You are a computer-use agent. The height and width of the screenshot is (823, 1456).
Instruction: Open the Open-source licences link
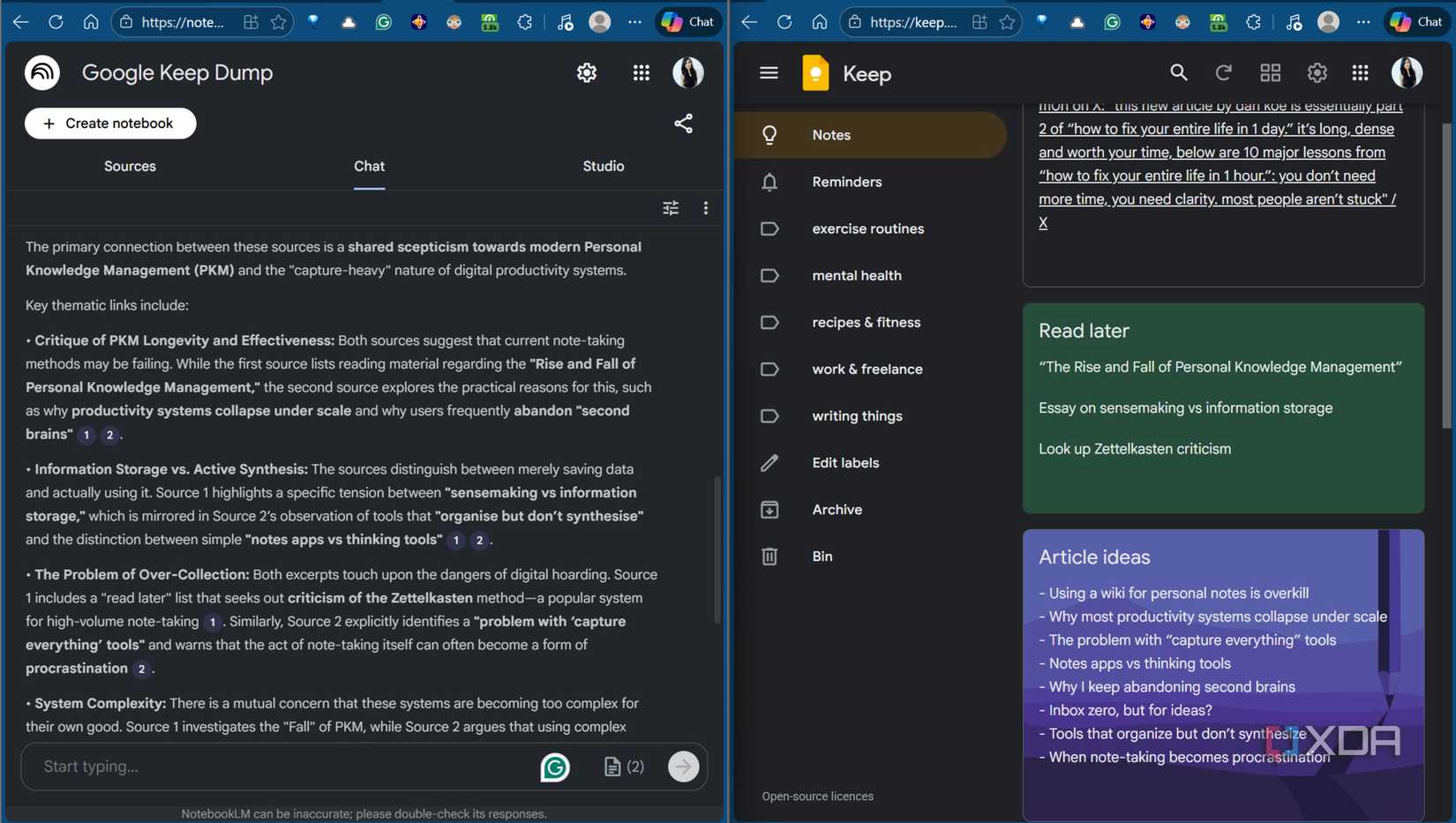coord(818,797)
